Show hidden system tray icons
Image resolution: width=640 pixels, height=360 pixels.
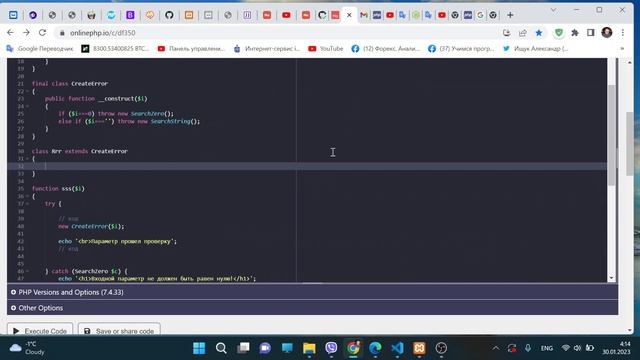click(496, 348)
